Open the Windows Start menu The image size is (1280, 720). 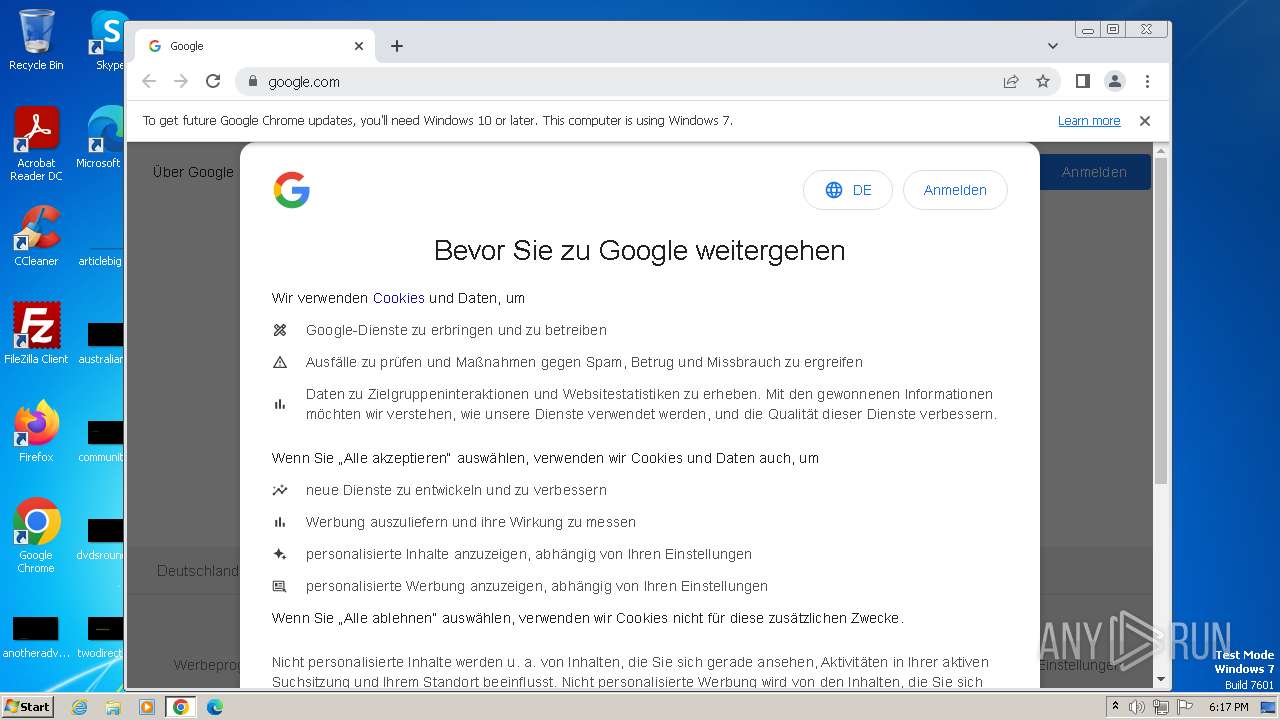tap(28, 707)
